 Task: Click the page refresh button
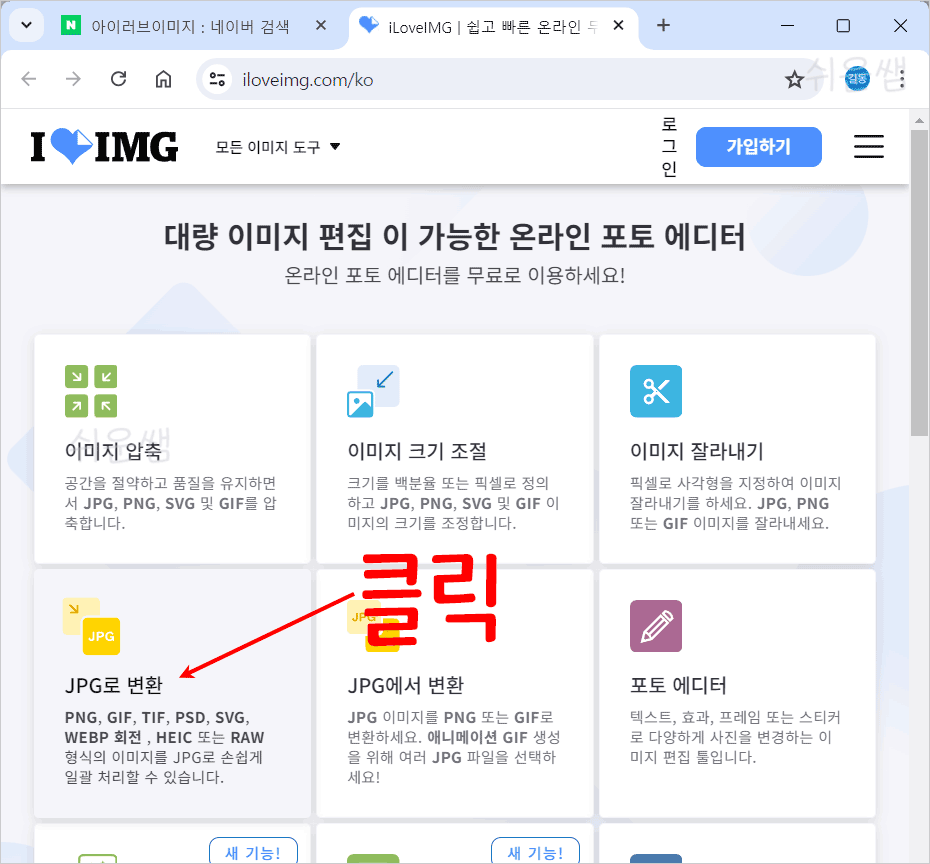[x=118, y=78]
